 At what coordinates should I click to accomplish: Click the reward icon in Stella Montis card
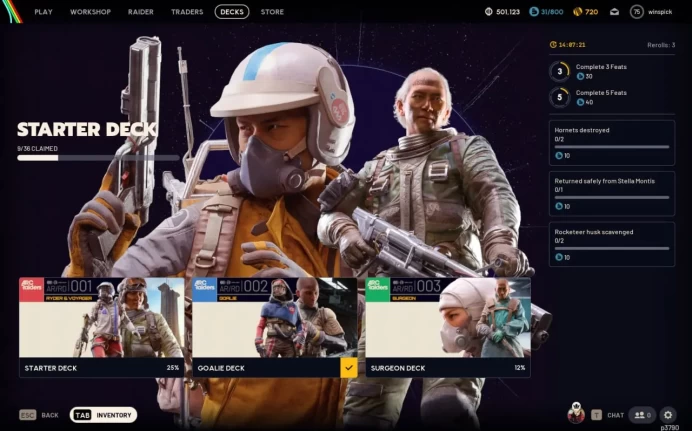tap(559, 206)
